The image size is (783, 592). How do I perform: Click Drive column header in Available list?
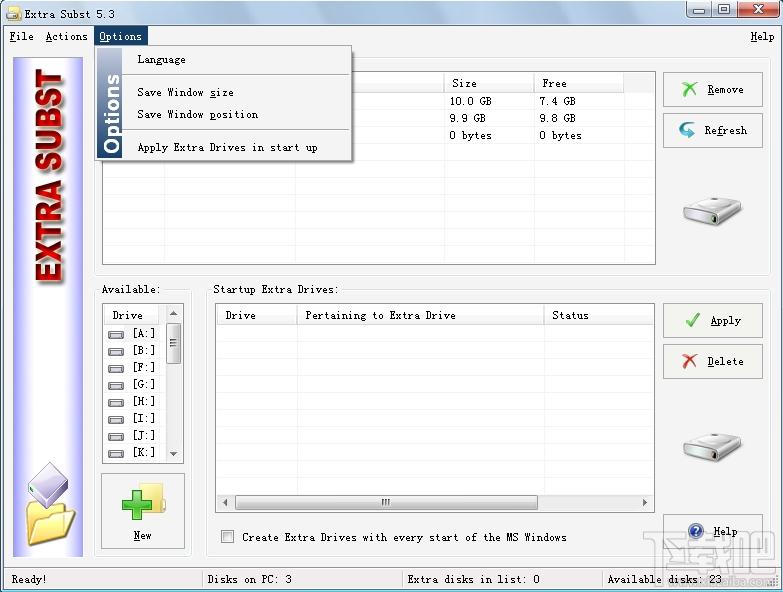pyautogui.click(x=132, y=315)
